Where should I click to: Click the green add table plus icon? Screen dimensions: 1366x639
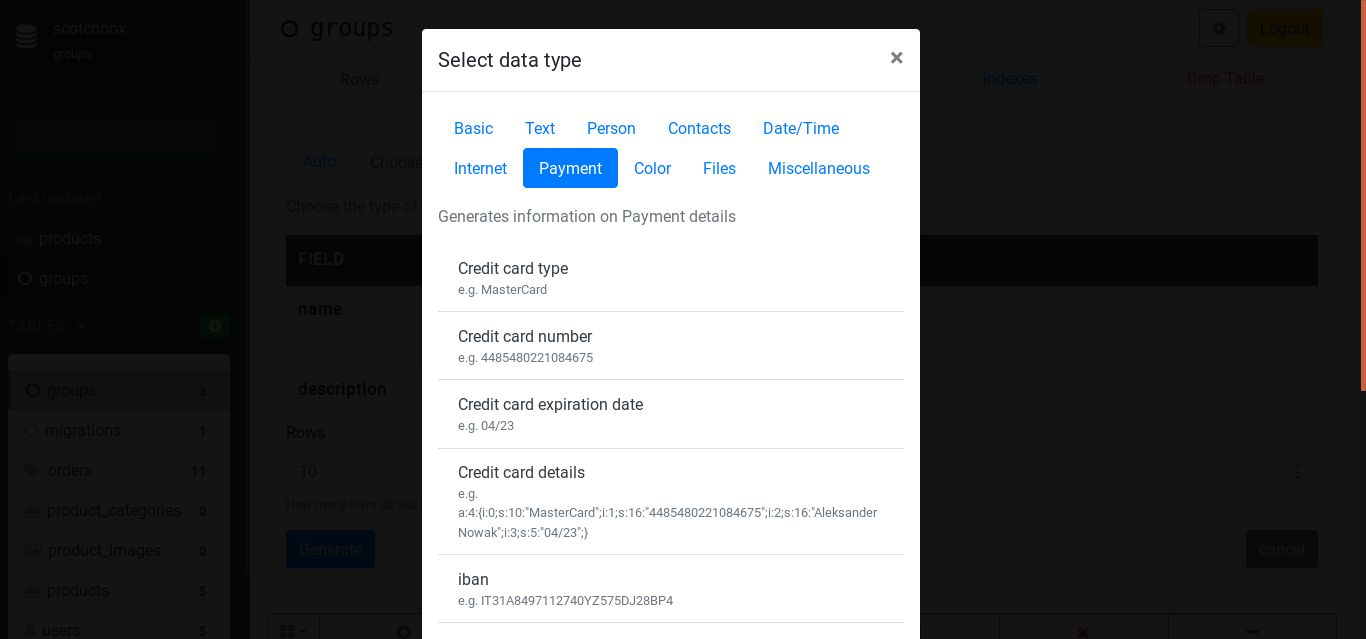pyautogui.click(x=214, y=326)
